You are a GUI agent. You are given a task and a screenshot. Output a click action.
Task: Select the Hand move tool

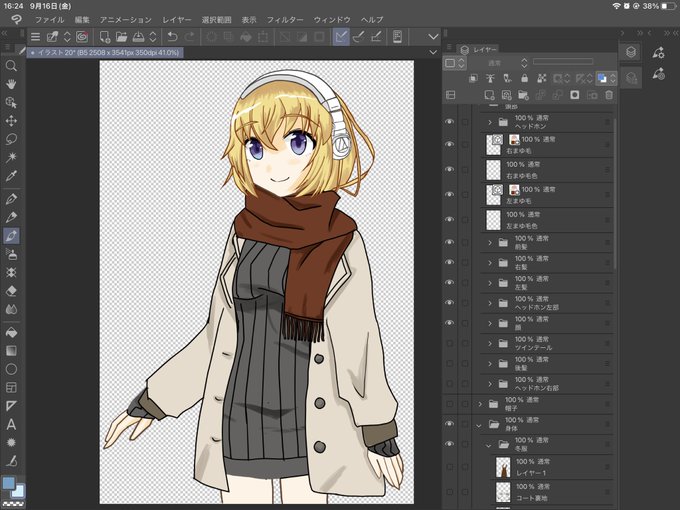click(11, 84)
